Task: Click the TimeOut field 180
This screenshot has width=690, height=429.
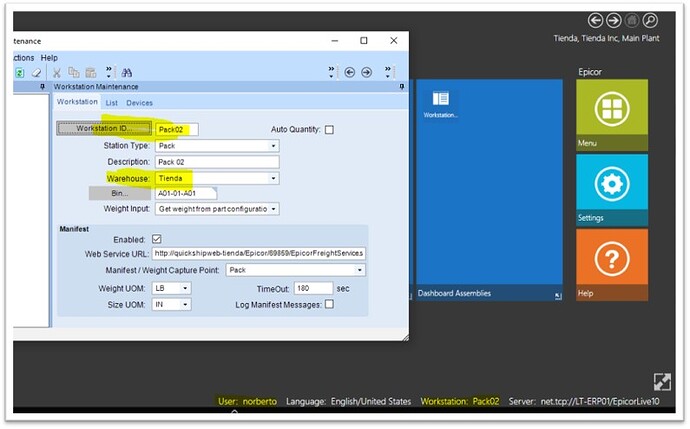Action: tap(313, 288)
